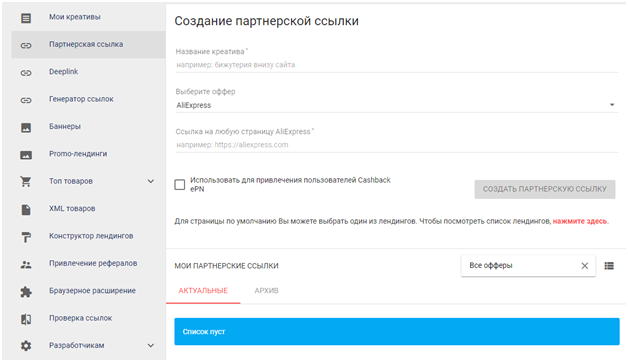Click the Список пуст blue banner
The image size is (628, 362).
(397, 332)
